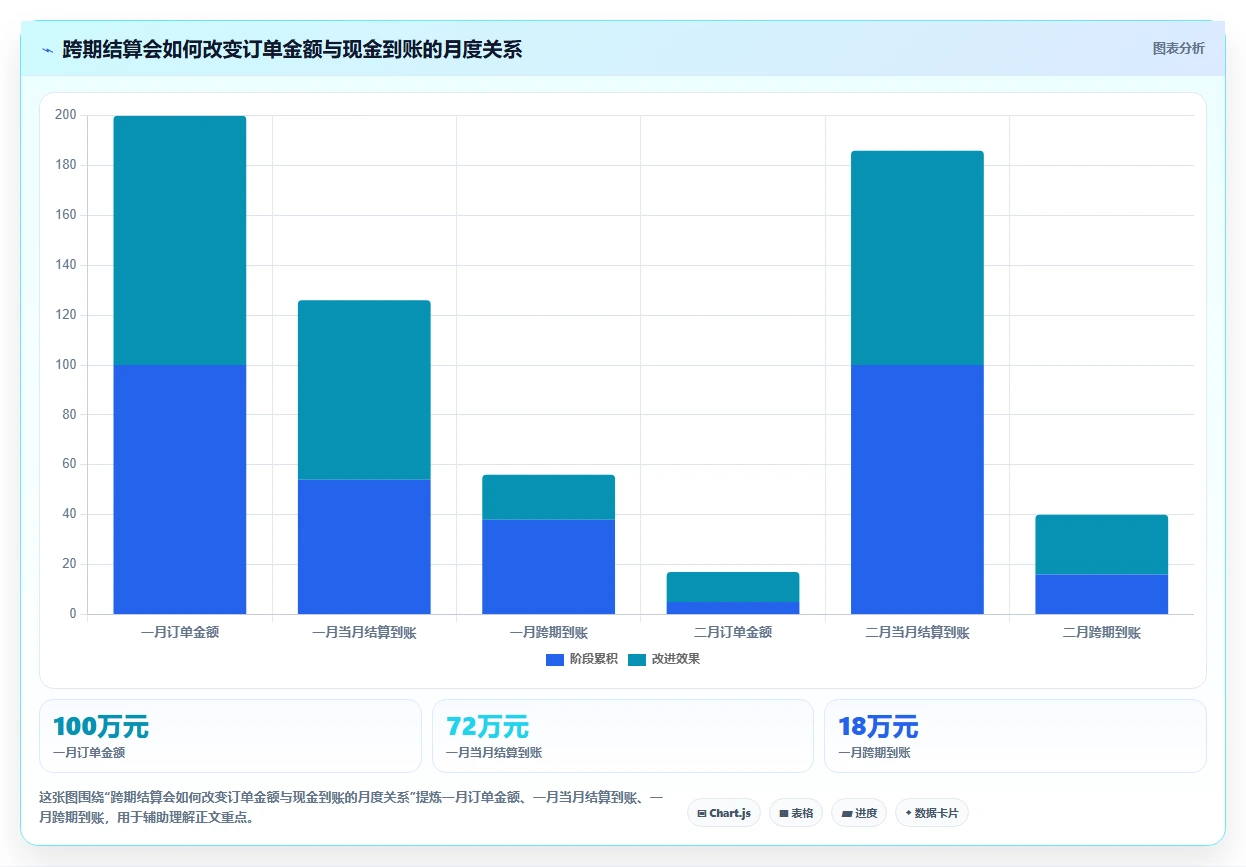Click the teal segment of 二月跨期到账 bar
The image size is (1246, 867).
click(1101, 545)
